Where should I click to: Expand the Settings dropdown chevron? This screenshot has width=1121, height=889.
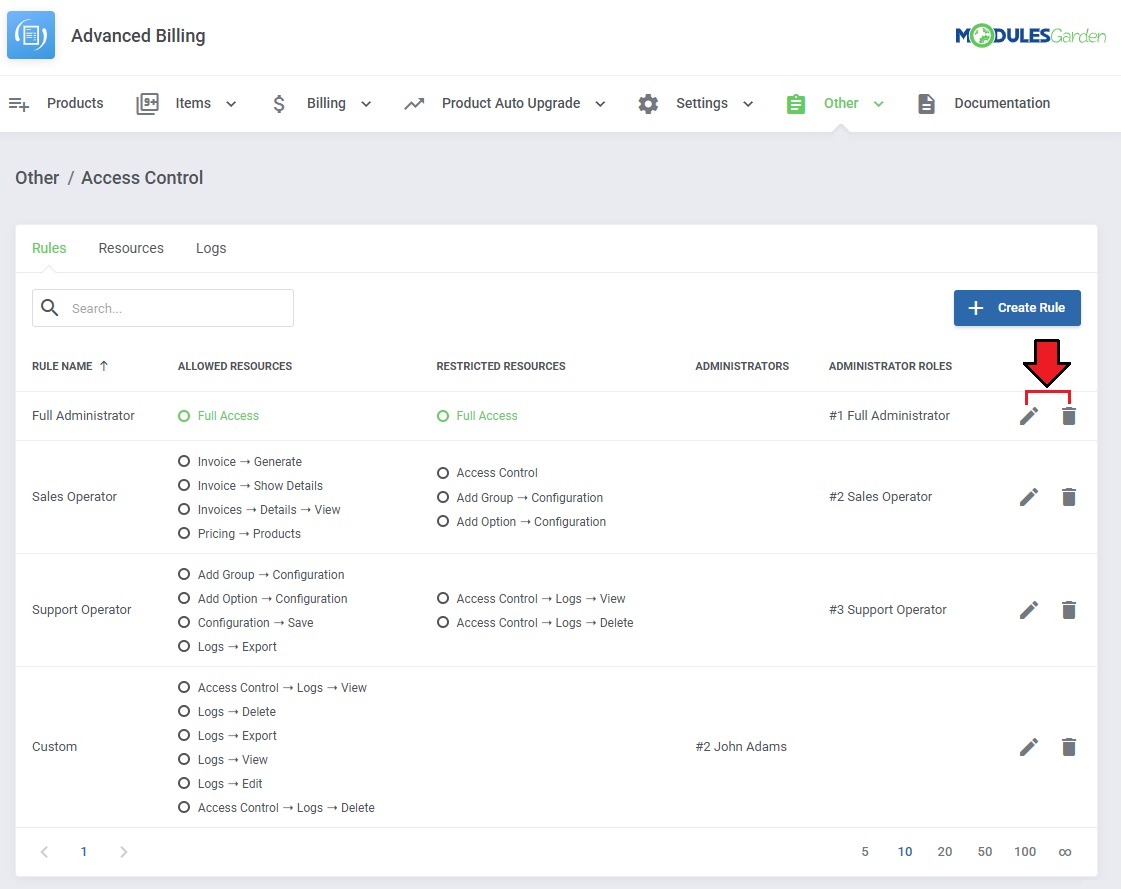pyautogui.click(x=748, y=104)
